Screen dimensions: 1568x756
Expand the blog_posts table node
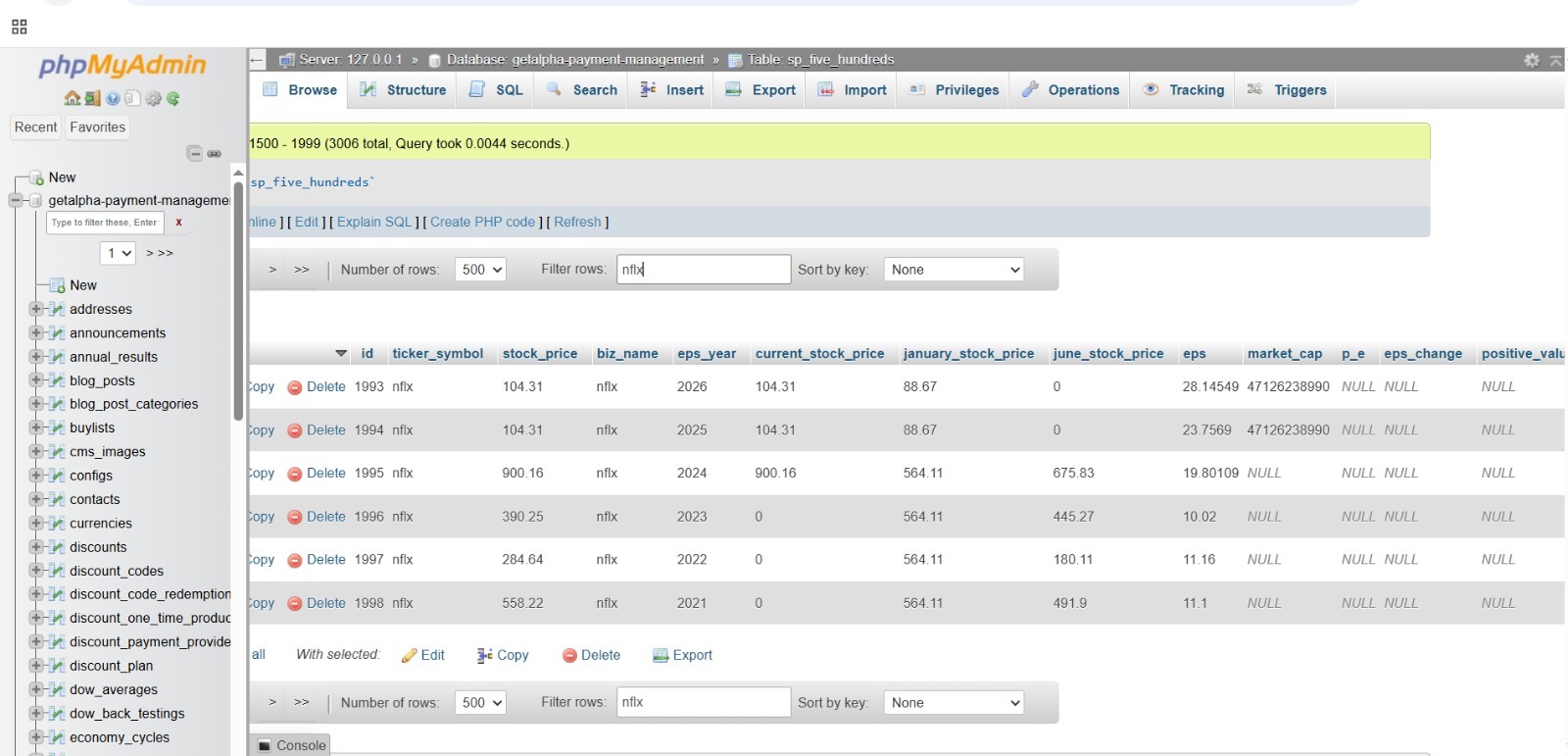click(36, 380)
